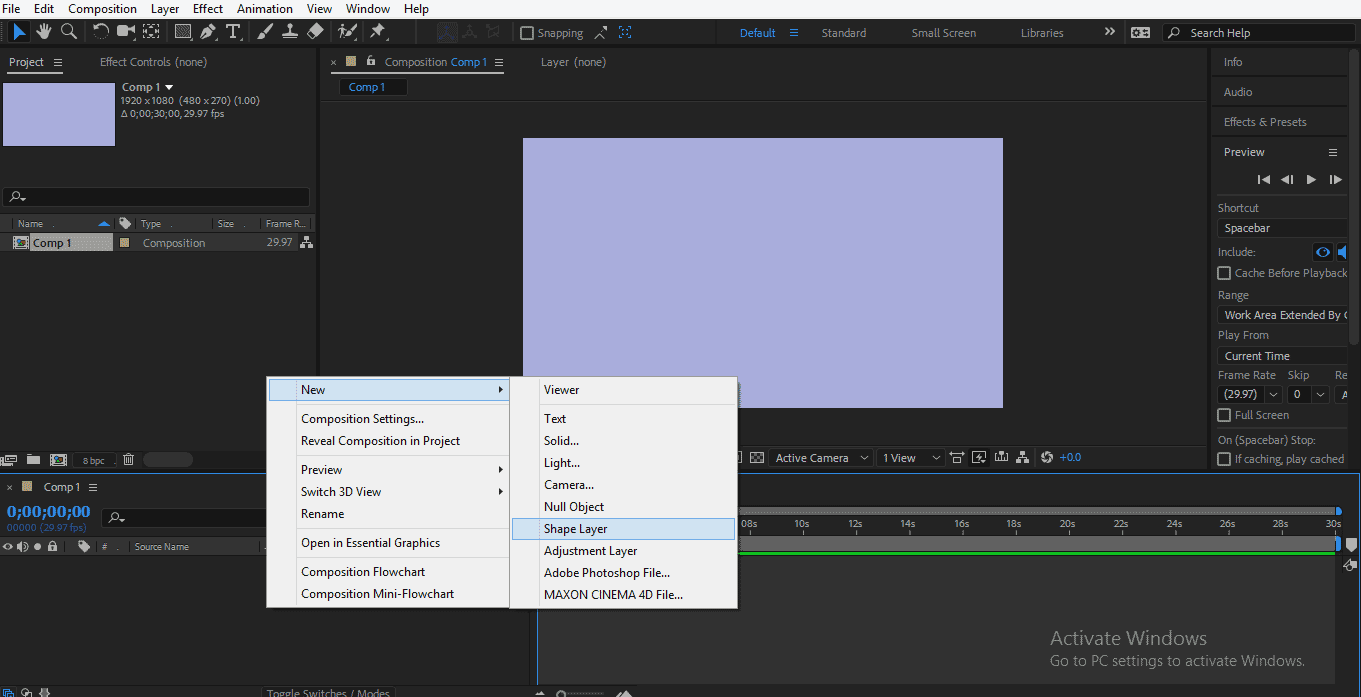Select the Rotation tool
The height and width of the screenshot is (697, 1361).
tap(100, 31)
